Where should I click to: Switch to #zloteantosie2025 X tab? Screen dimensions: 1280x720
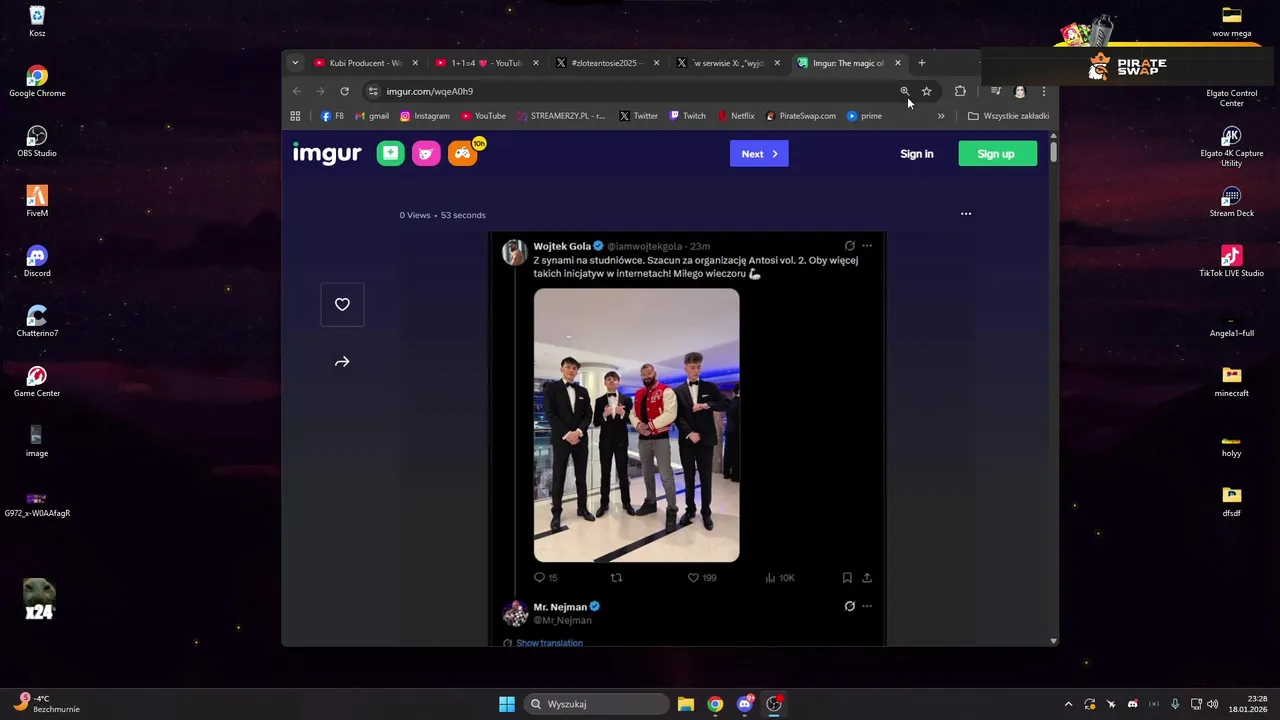(x=608, y=63)
